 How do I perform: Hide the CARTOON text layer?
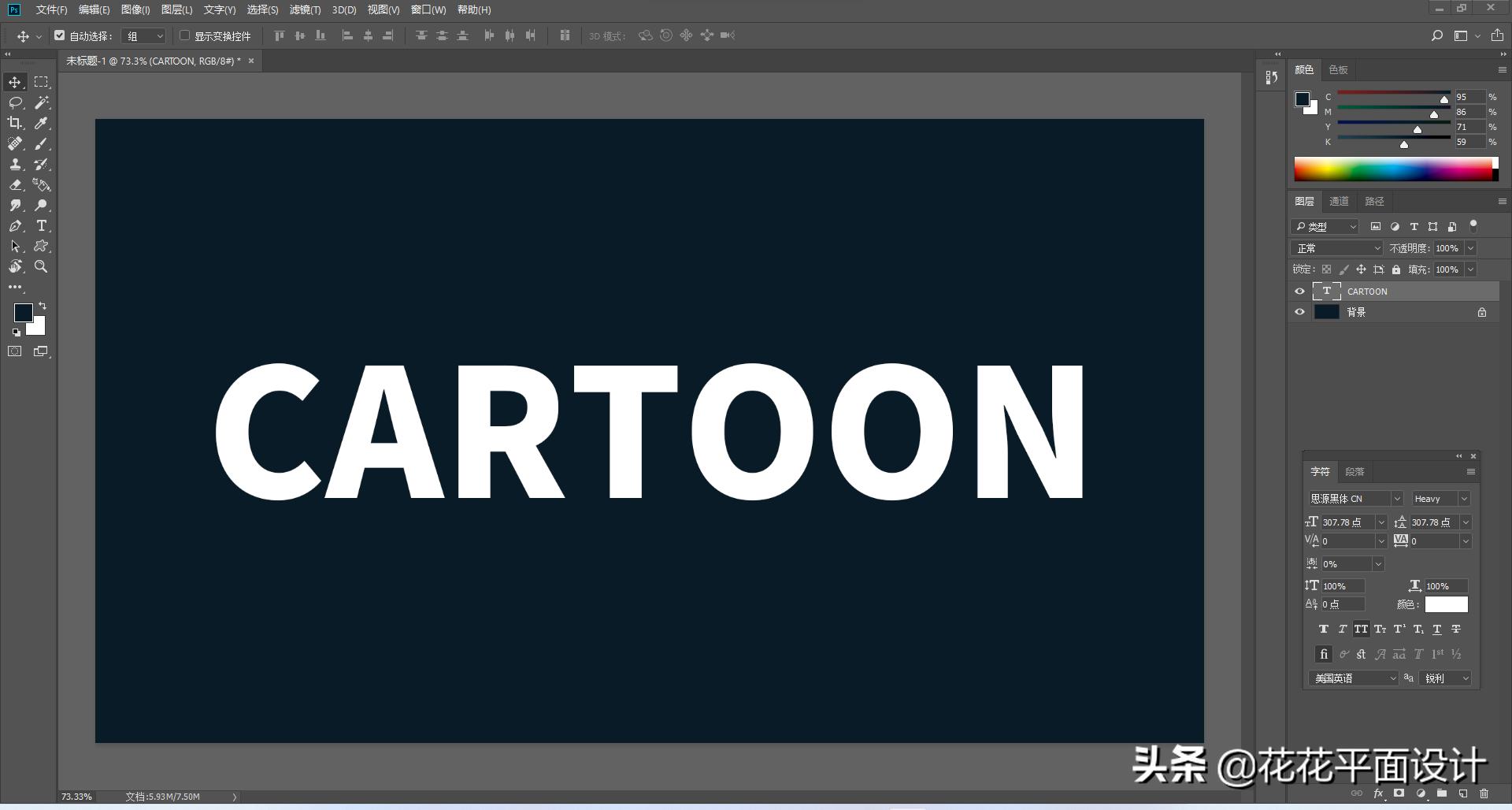coord(1299,292)
